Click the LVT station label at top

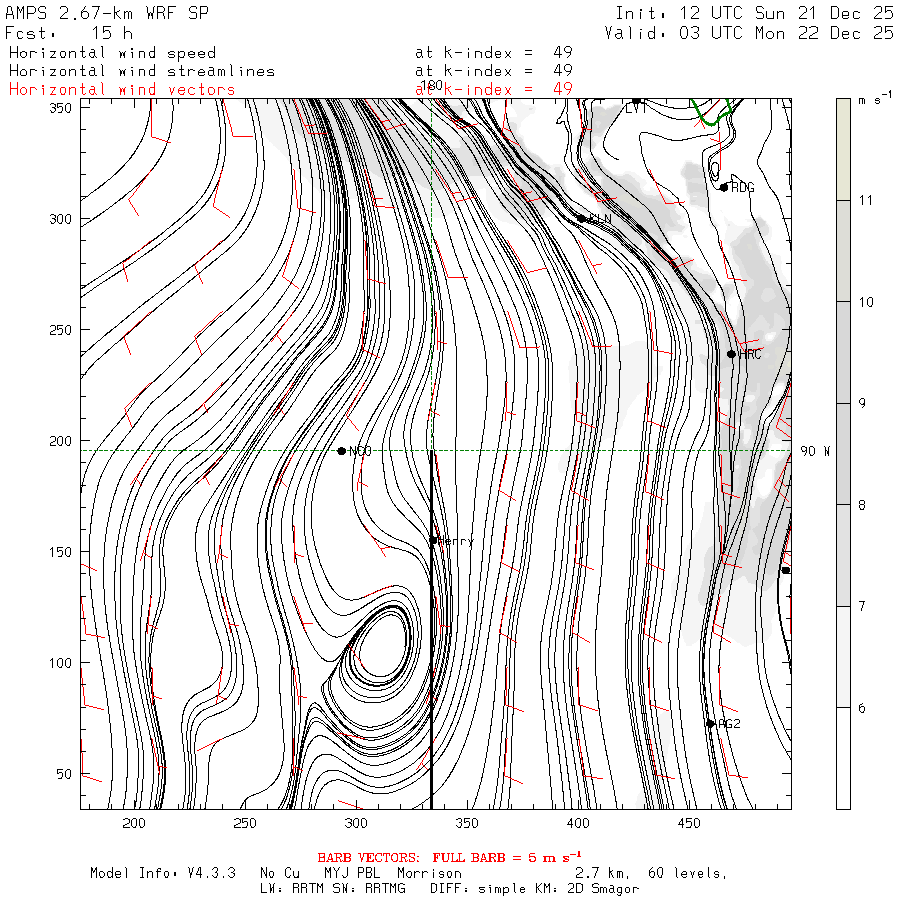pos(636,107)
